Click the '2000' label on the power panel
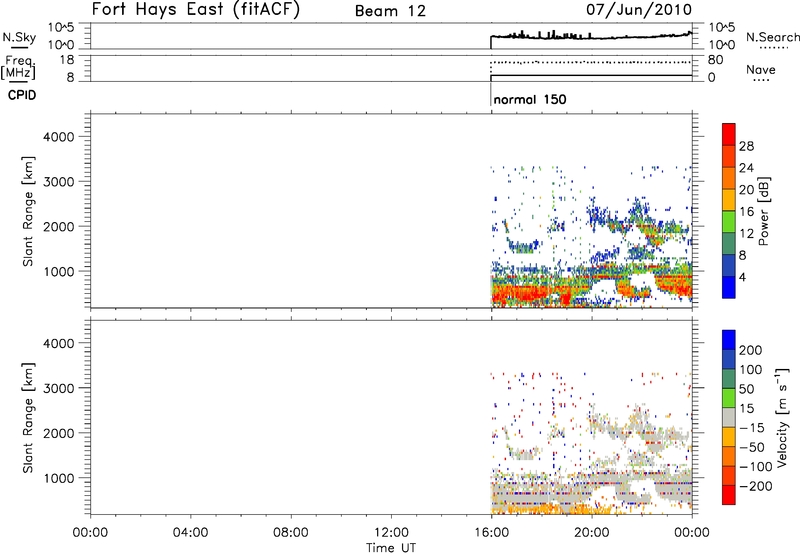 coord(58,226)
